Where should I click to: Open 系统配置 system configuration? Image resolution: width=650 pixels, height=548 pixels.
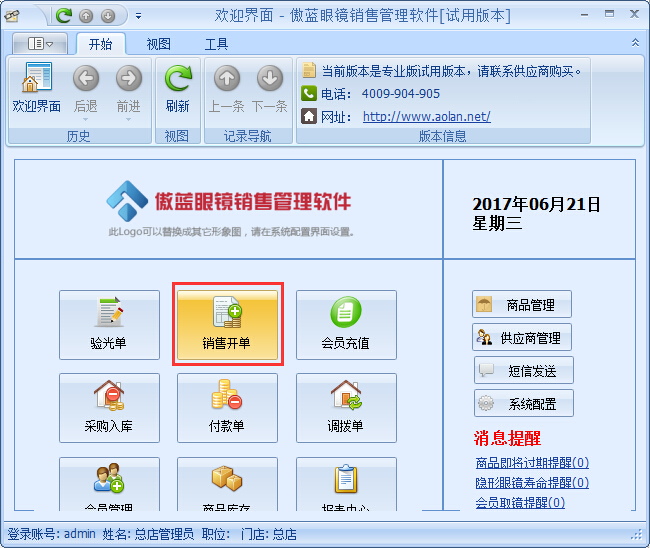(524, 403)
